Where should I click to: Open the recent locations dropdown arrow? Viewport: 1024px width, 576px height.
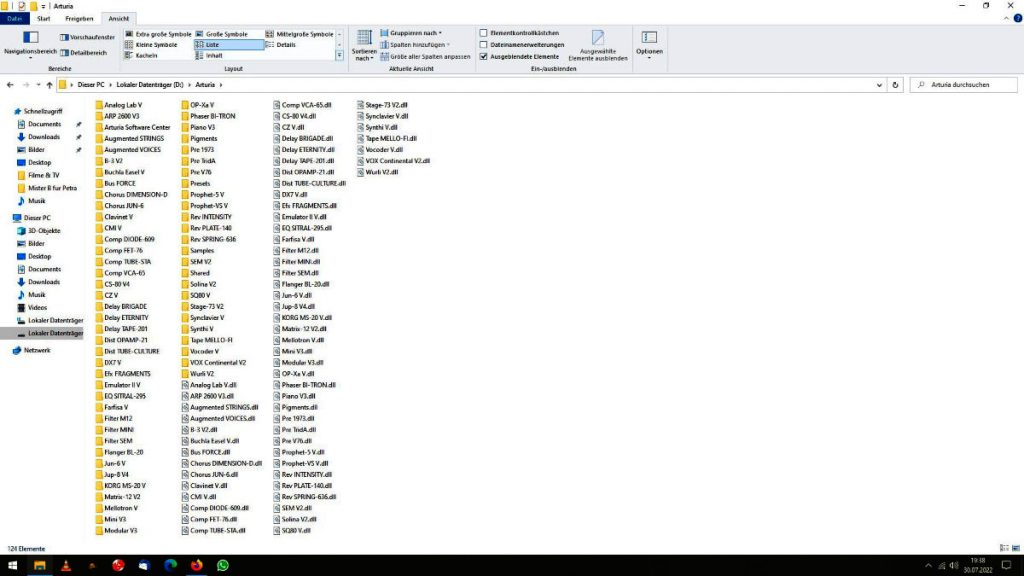[38, 85]
